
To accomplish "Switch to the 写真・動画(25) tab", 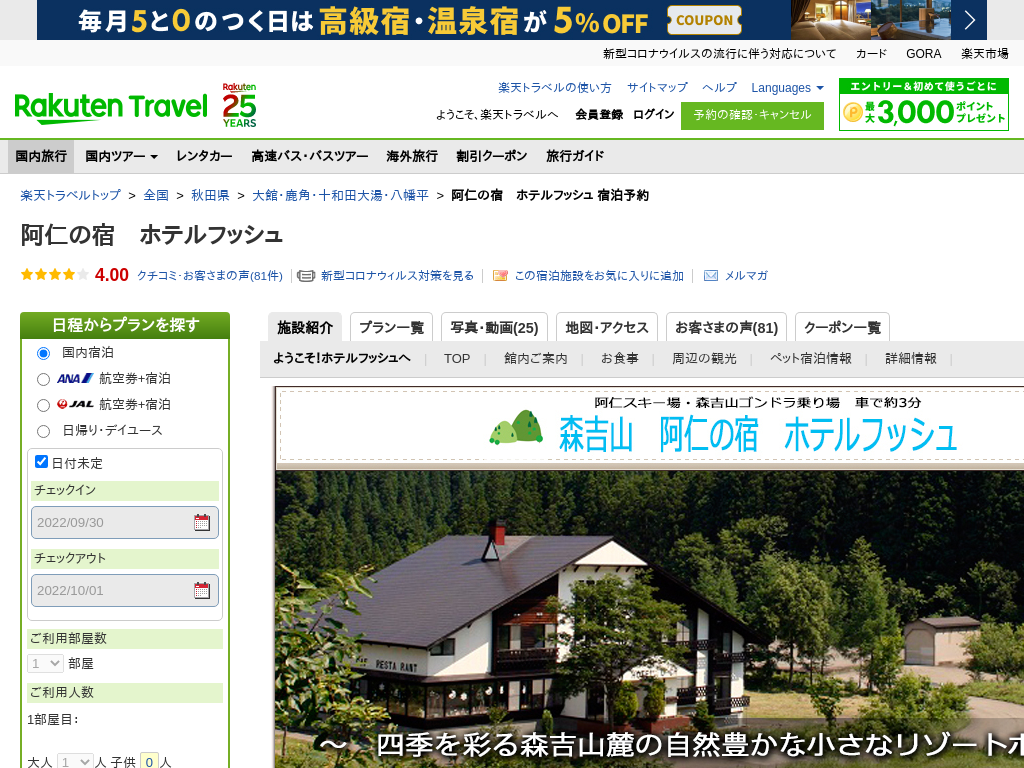I will coord(494,327).
